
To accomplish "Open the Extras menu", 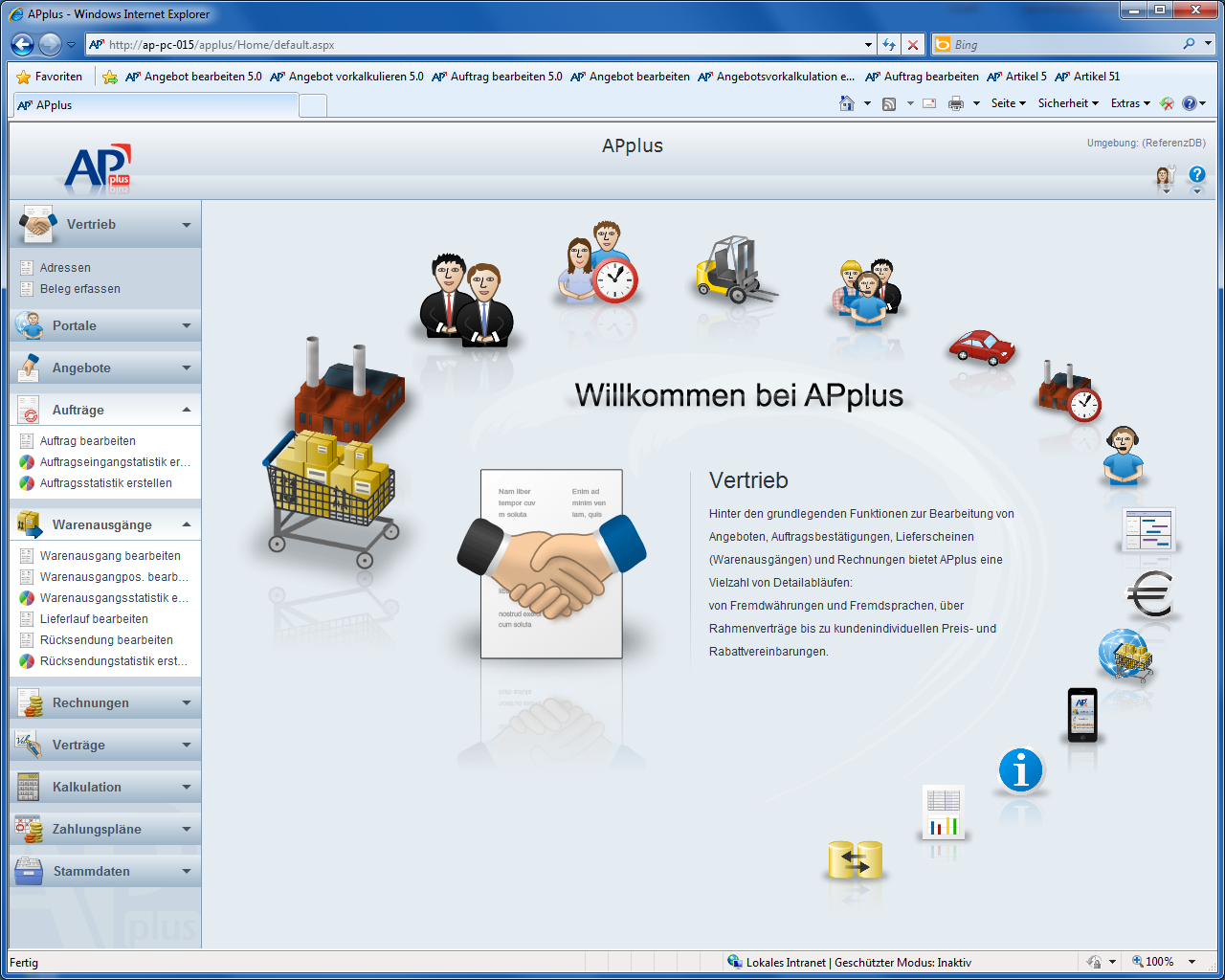I will click(1129, 103).
